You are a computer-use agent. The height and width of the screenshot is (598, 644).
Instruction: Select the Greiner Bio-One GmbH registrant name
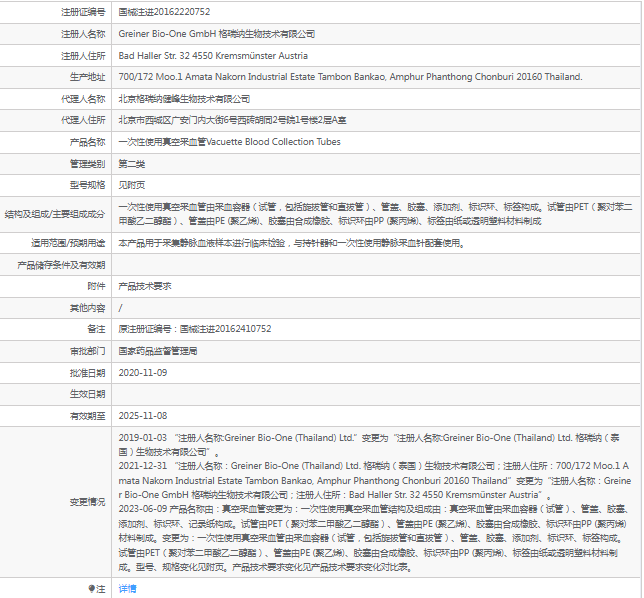click(217, 34)
